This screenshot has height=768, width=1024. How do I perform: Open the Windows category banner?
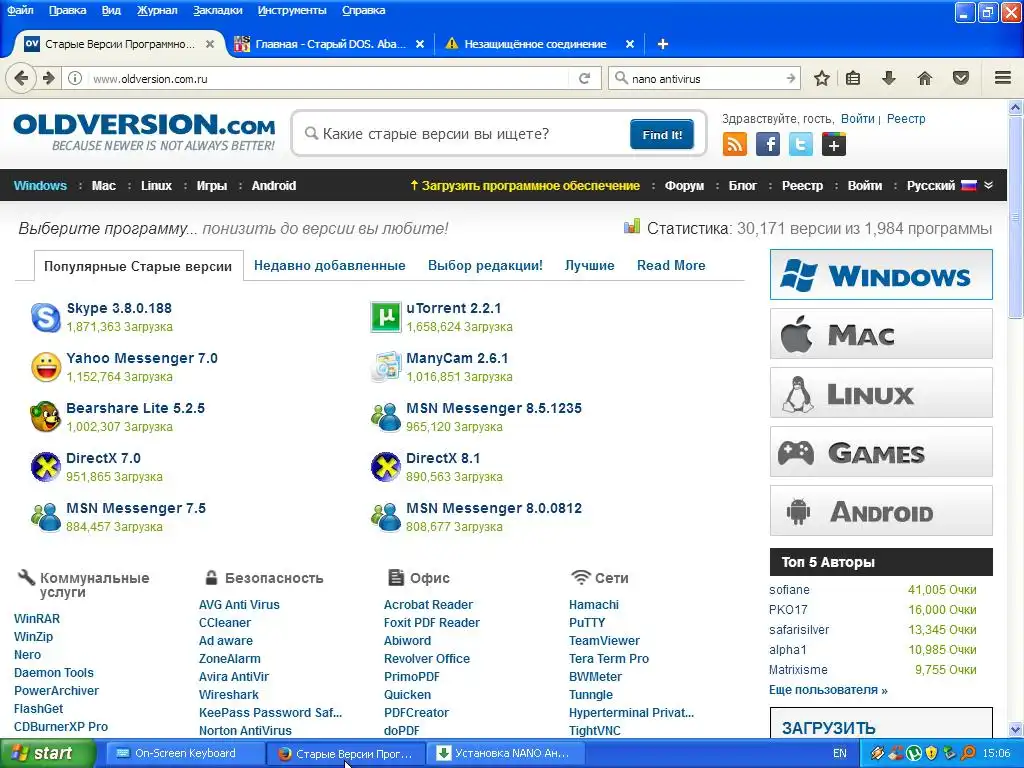(881, 274)
